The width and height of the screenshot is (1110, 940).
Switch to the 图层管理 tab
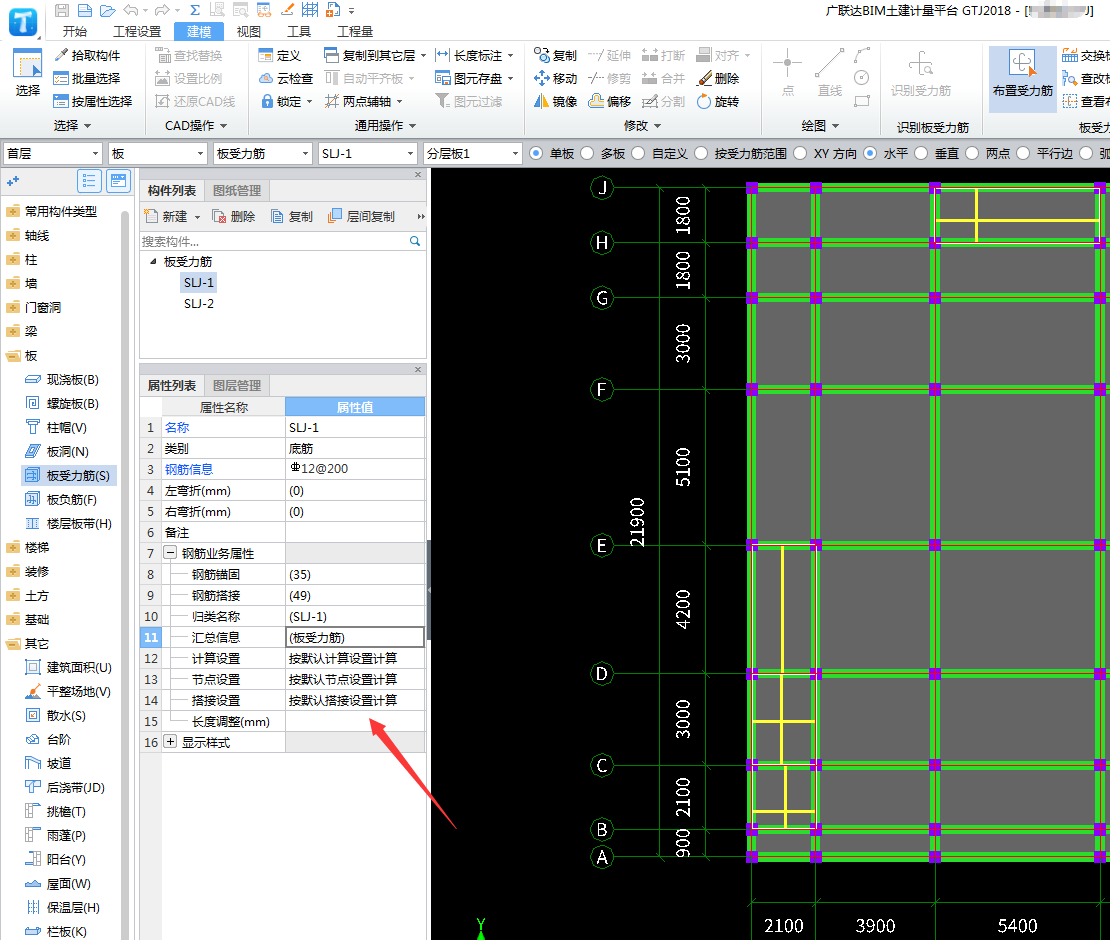(237, 386)
